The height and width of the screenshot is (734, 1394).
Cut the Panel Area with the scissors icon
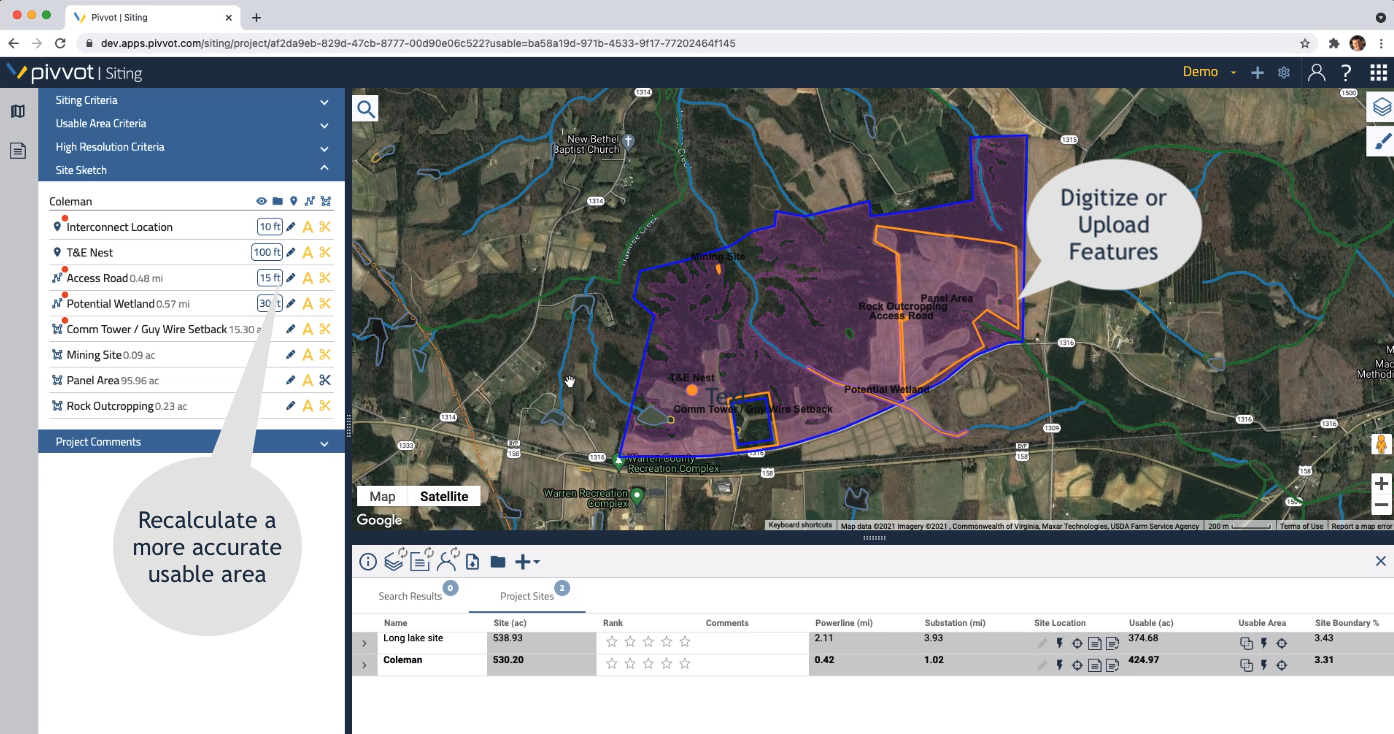pos(323,380)
